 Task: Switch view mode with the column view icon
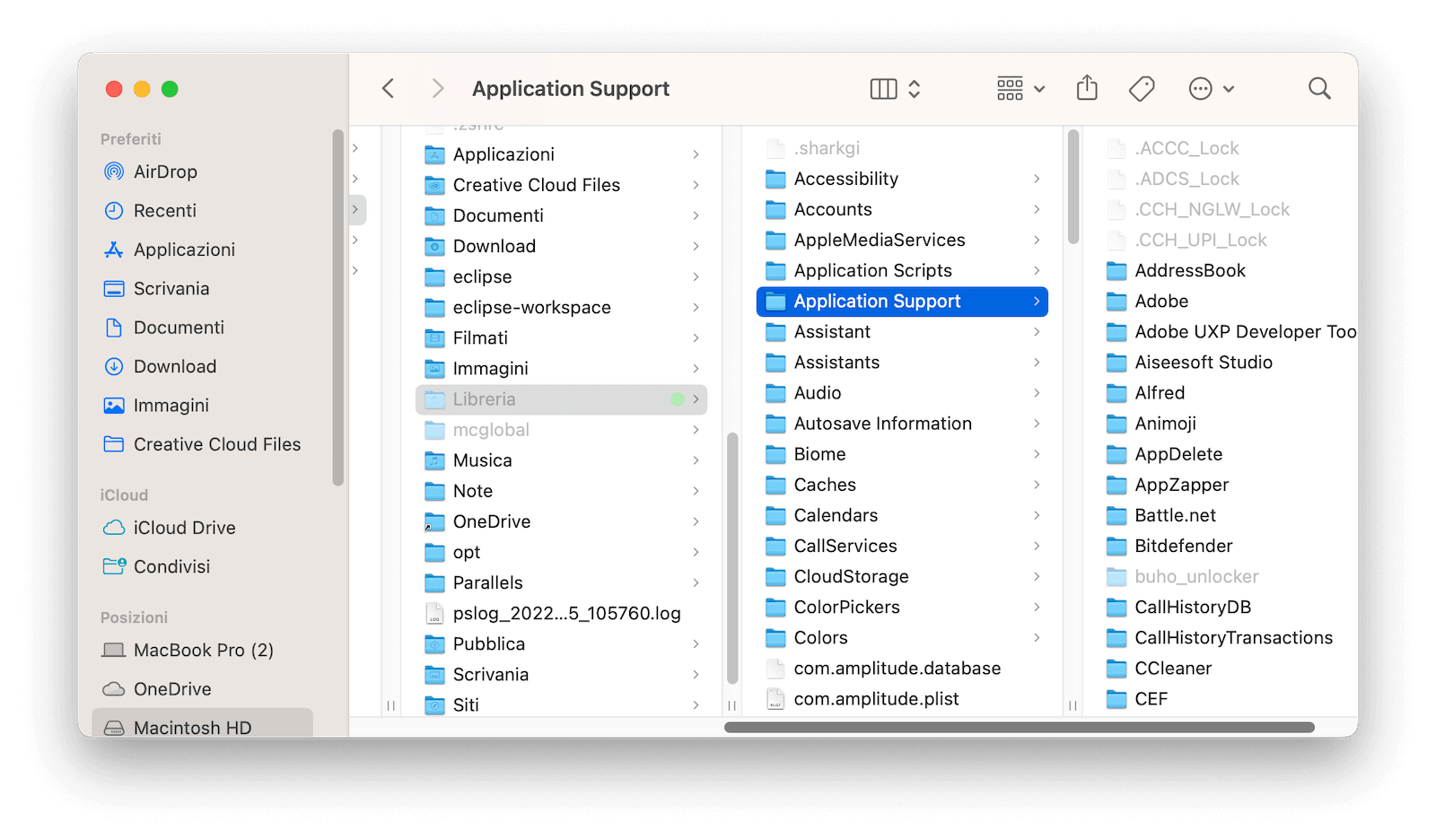(x=883, y=88)
